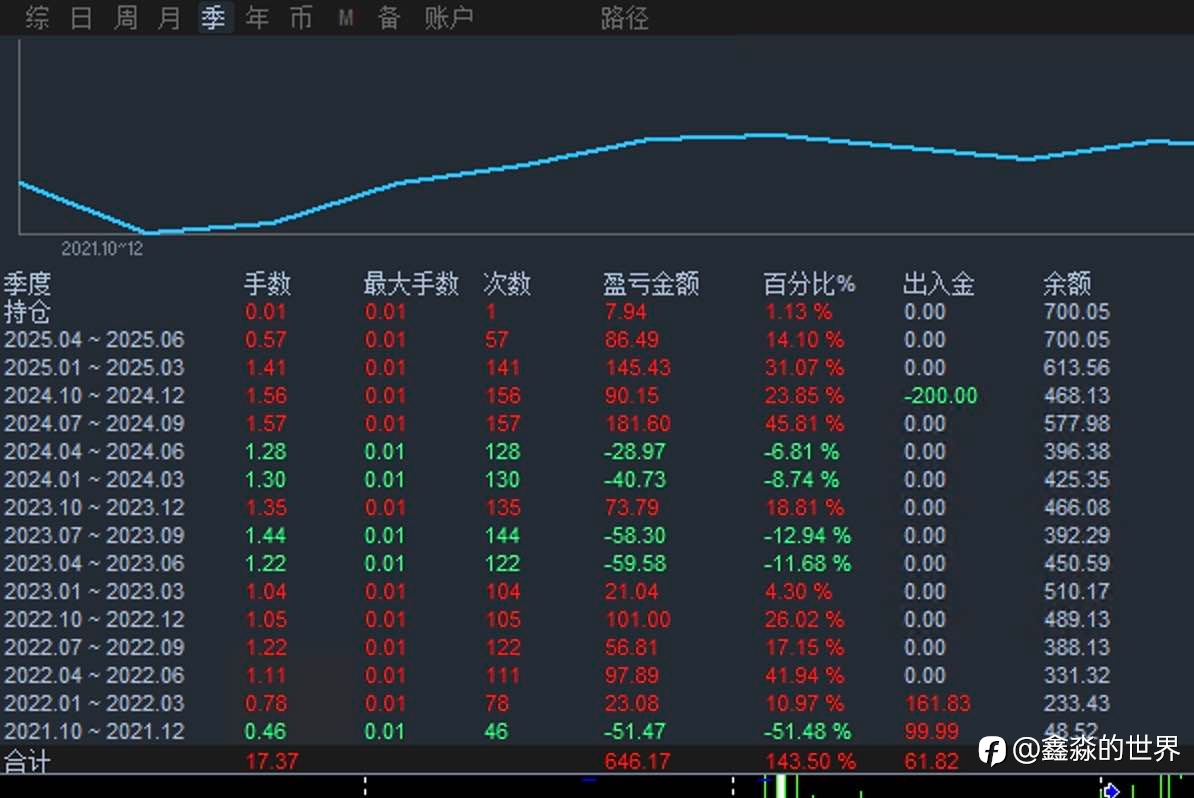
Task: Click the 646.17 total profit value
Action: [638, 761]
